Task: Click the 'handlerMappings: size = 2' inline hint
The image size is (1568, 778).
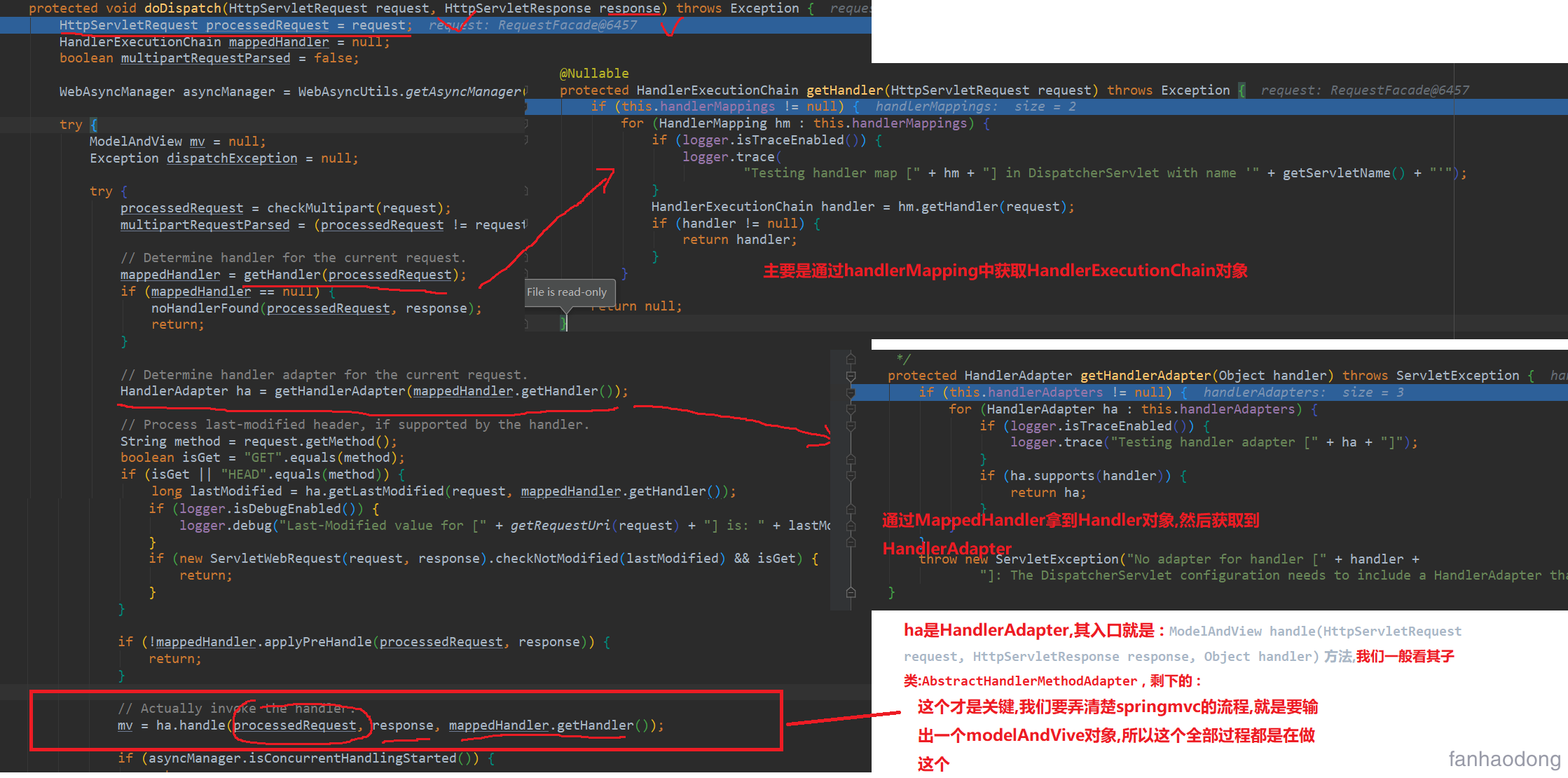Action: click(975, 107)
